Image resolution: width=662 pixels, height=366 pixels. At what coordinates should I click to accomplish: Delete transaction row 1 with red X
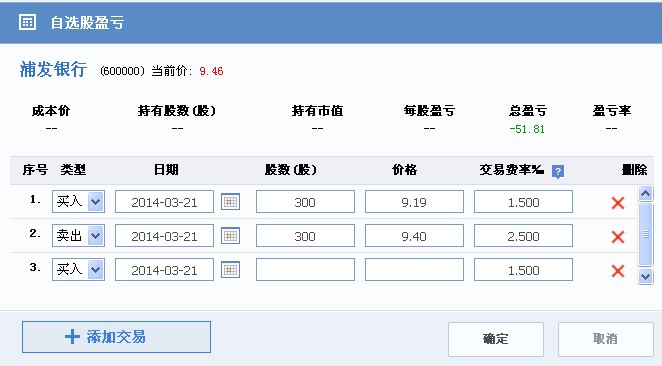tap(618, 203)
